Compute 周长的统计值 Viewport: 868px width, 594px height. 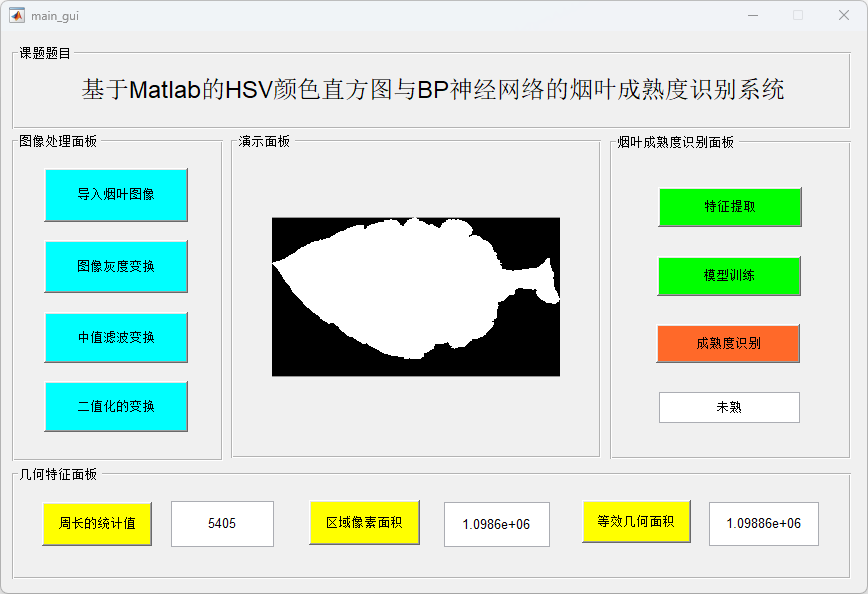pyautogui.click(x=97, y=524)
